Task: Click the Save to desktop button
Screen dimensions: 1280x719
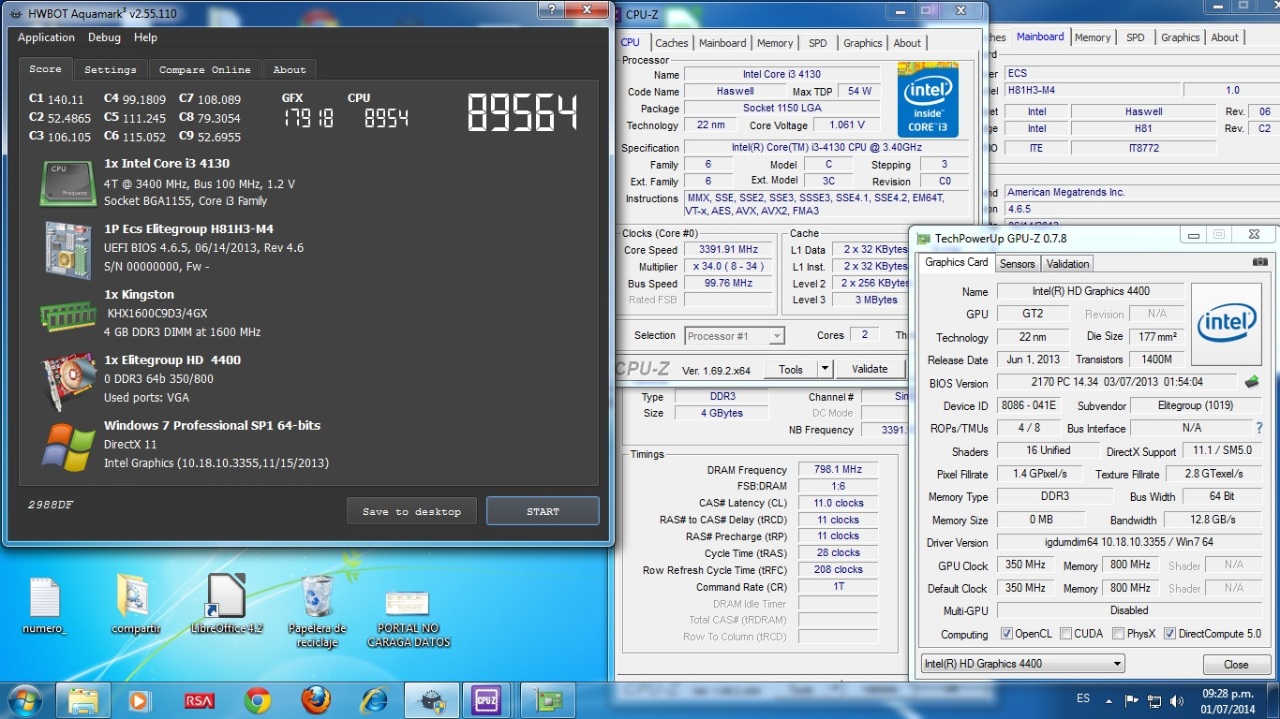Action: pos(411,511)
